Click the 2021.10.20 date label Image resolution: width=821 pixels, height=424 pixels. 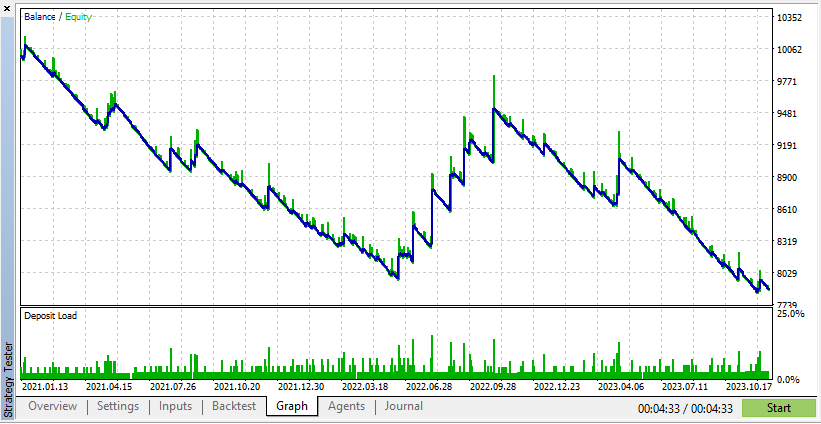(x=237, y=387)
